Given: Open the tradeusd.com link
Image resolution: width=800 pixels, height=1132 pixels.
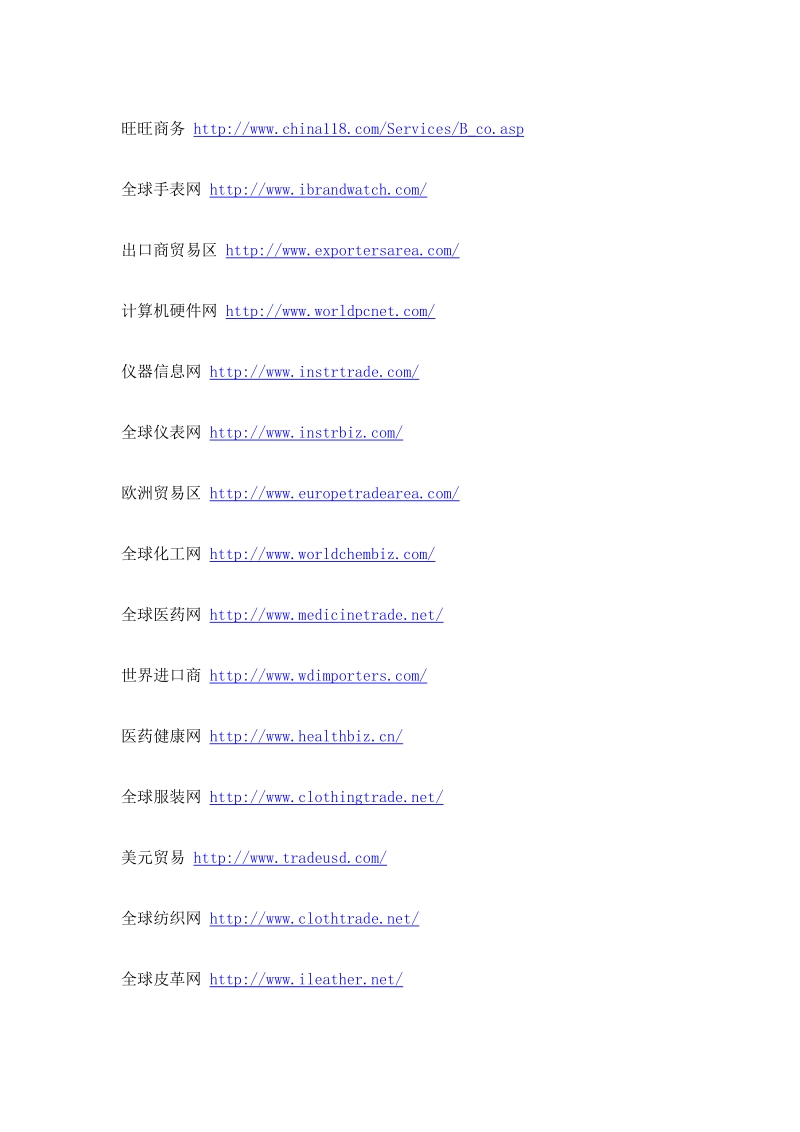Looking at the screenshot, I should (x=290, y=858).
